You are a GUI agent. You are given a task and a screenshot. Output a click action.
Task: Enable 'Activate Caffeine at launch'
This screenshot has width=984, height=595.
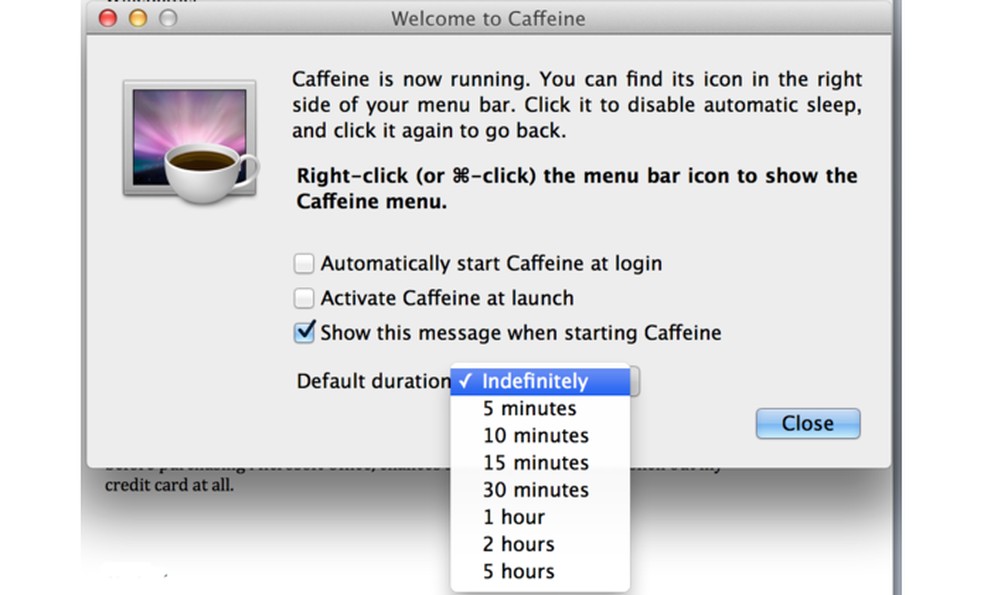(304, 298)
